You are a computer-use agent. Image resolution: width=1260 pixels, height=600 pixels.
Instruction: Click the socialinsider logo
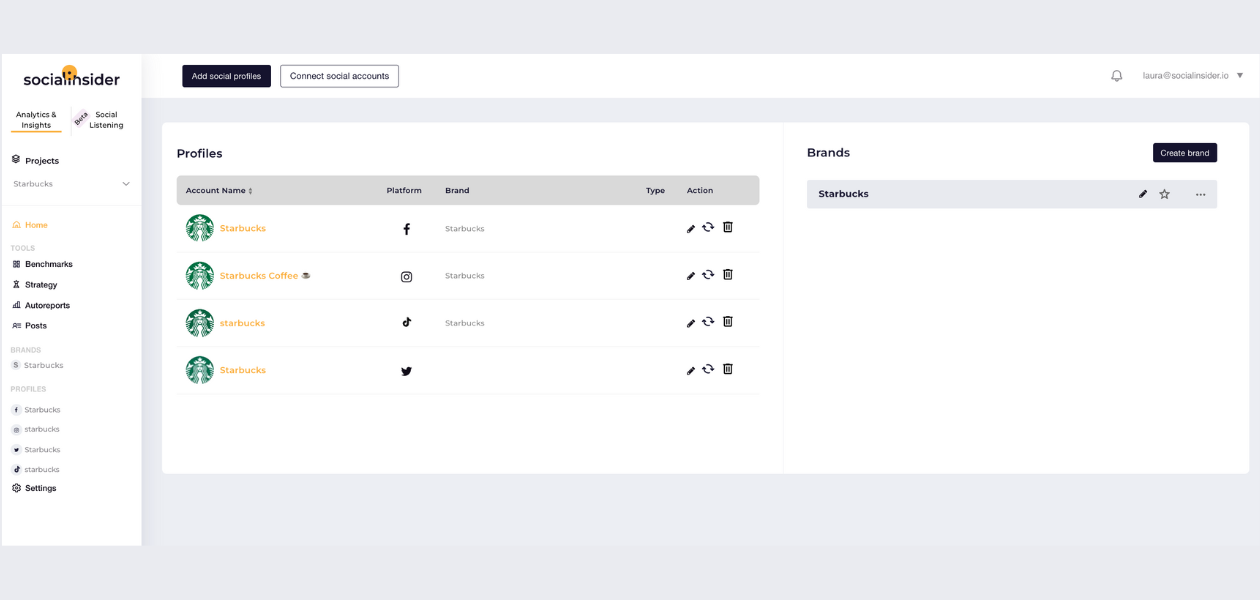tap(71, 78)
